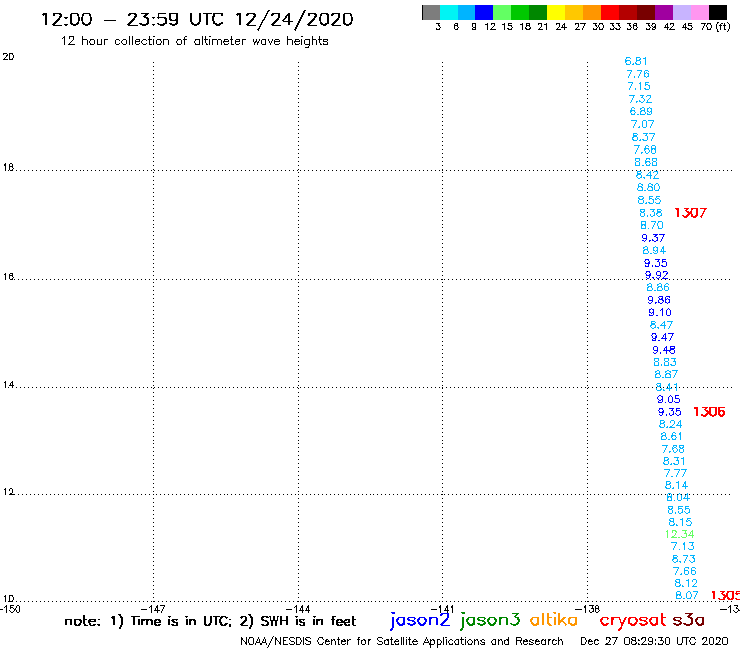Click the wave height value 7.32
This screenshot has width=740, height=650.
640,99
